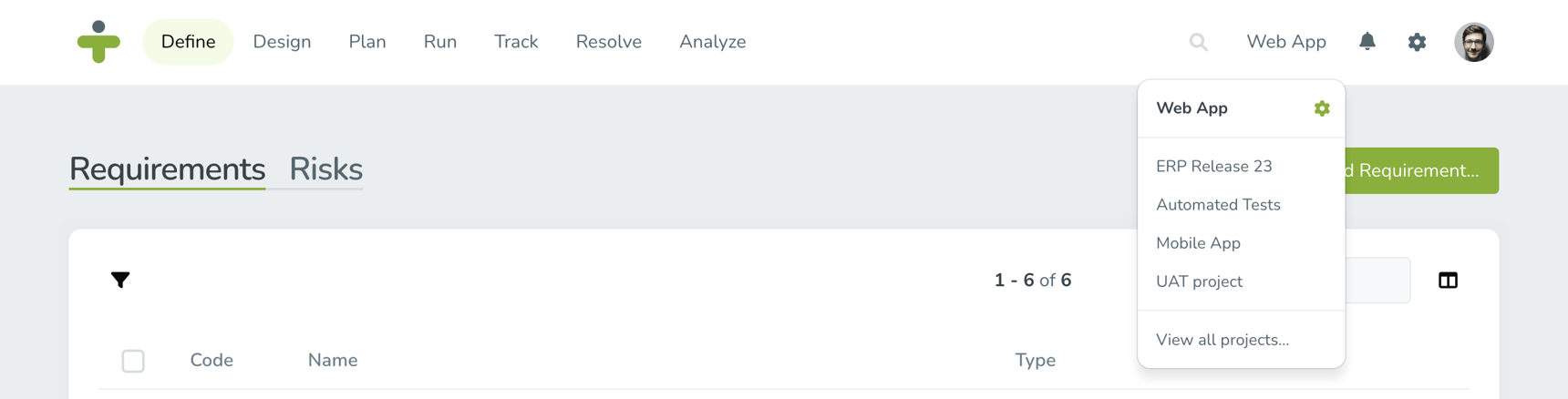
Task: Click View all projects link
Action: (1222, 340)
